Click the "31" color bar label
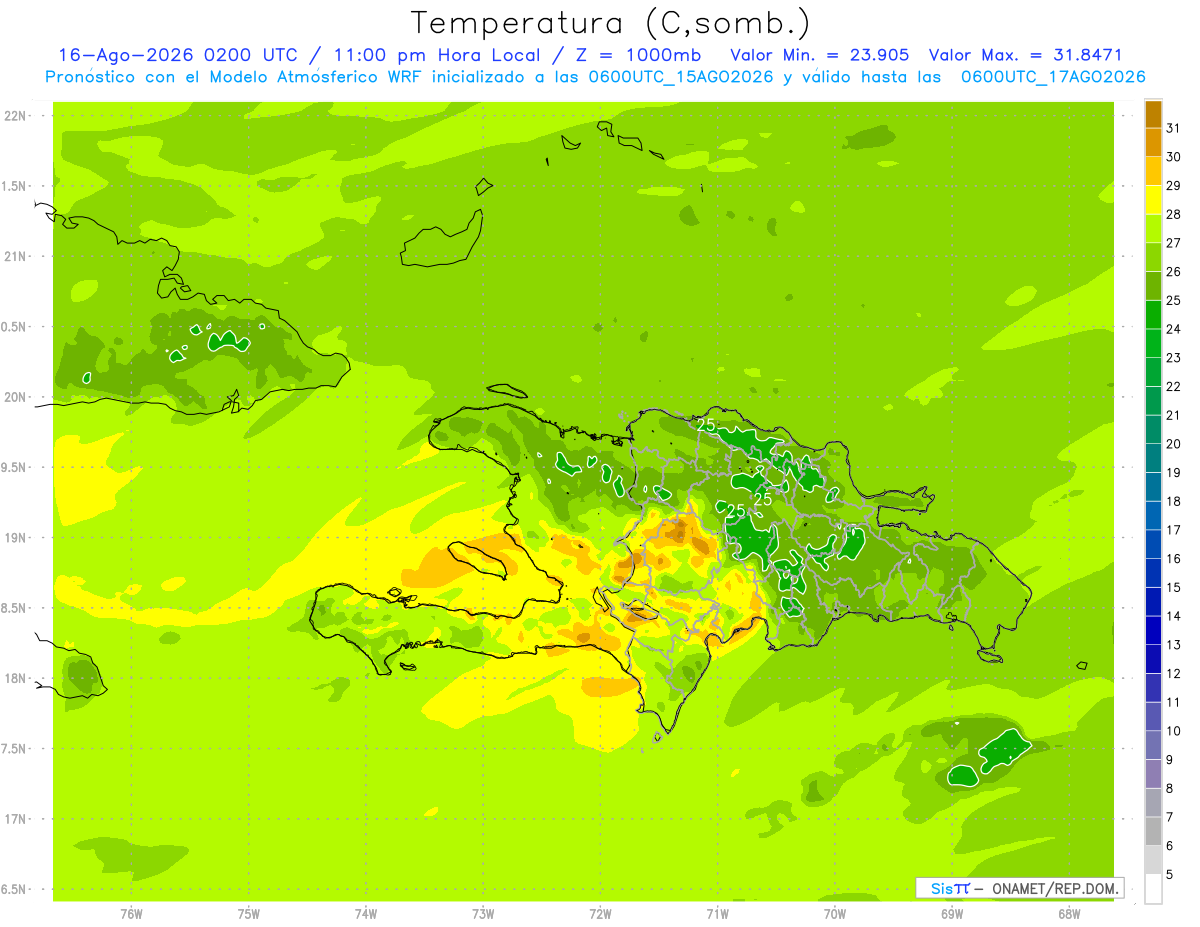This screenshot has width=1200, height=927. pyautogui.click(x=1174, y=128)
